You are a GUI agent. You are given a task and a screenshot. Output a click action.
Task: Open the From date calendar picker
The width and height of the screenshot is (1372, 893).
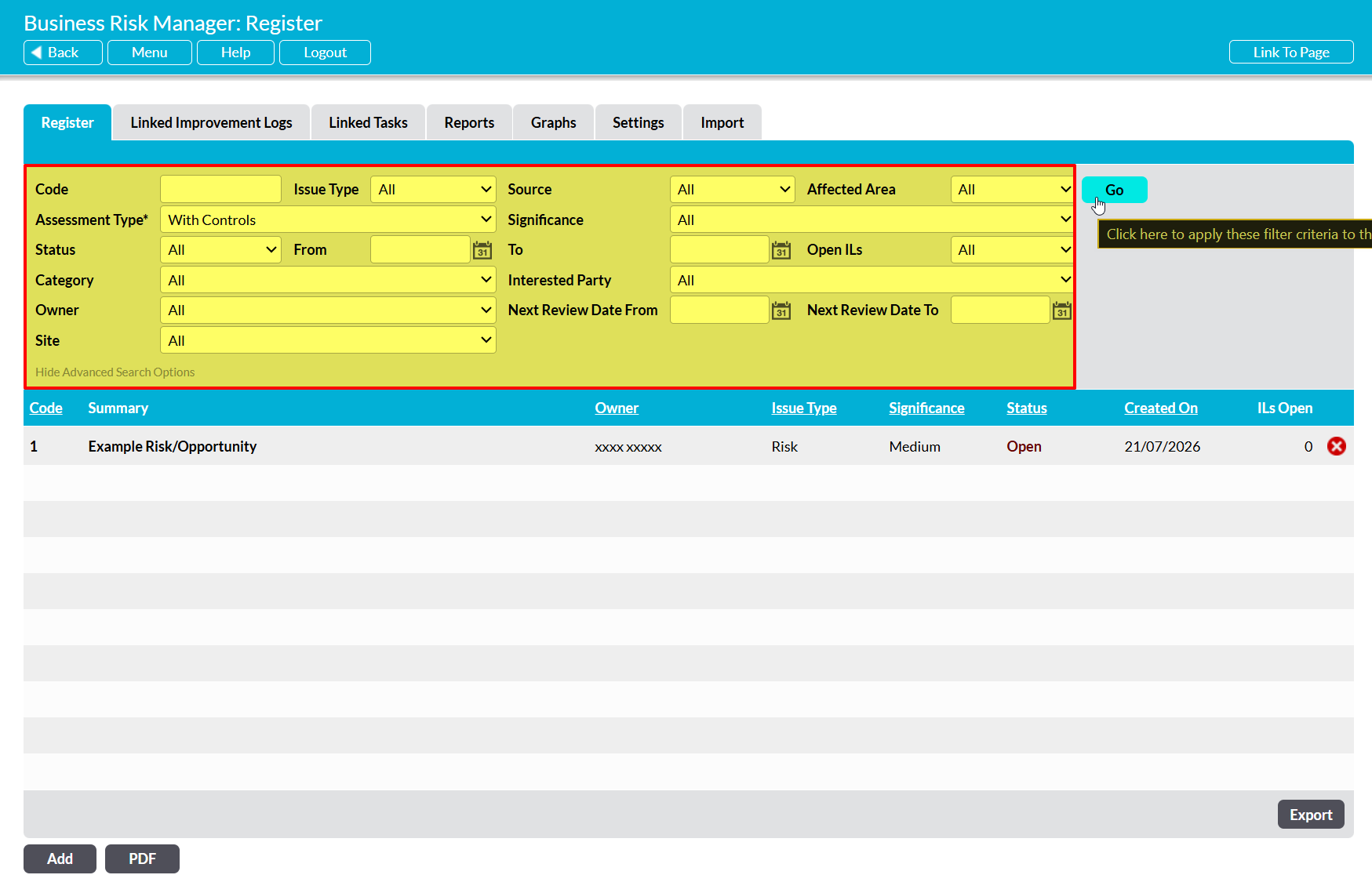pyautogui.click(x=482, y=250)
